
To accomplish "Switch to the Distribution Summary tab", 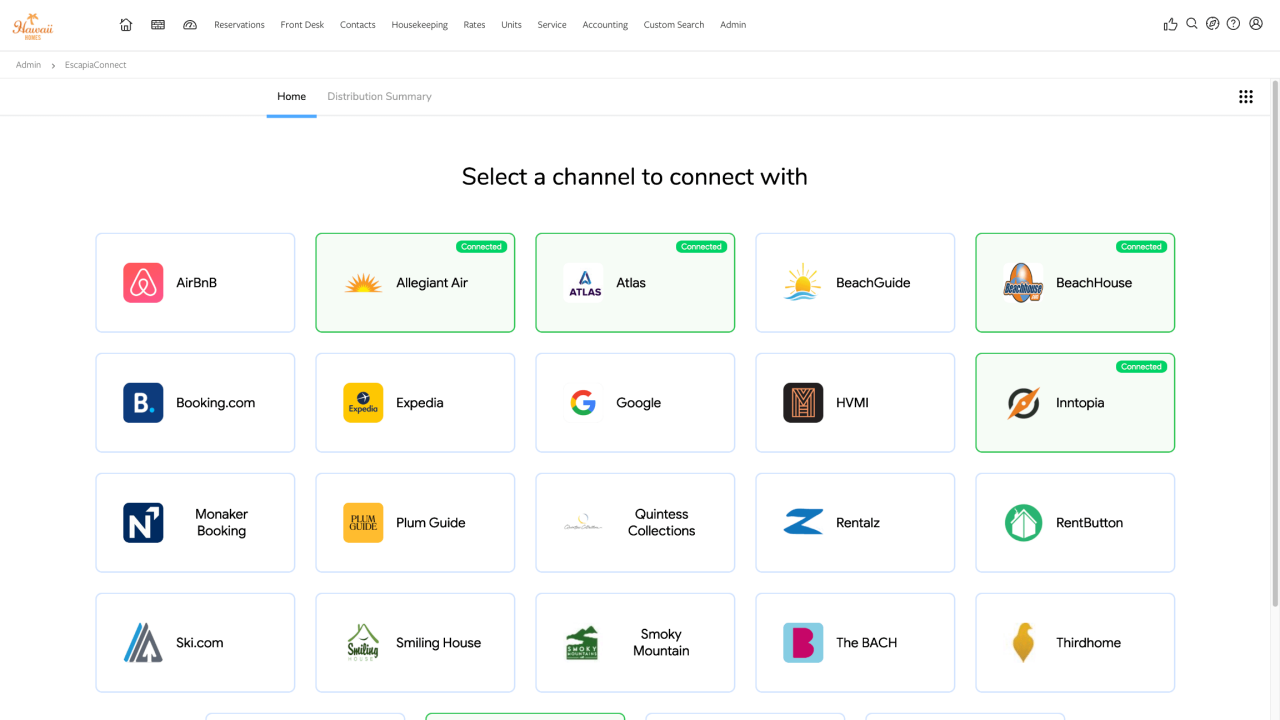I will 380,97.
